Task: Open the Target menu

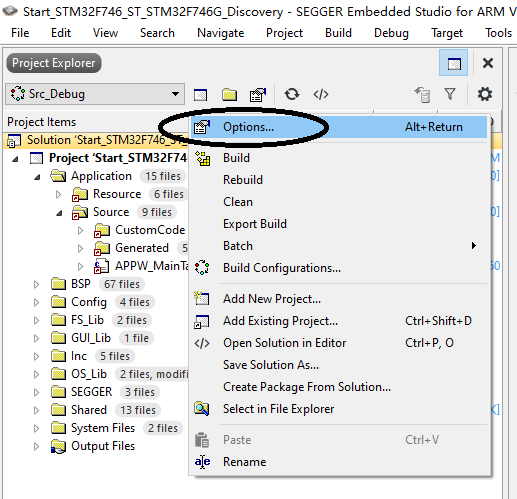Action: point(447,33)
